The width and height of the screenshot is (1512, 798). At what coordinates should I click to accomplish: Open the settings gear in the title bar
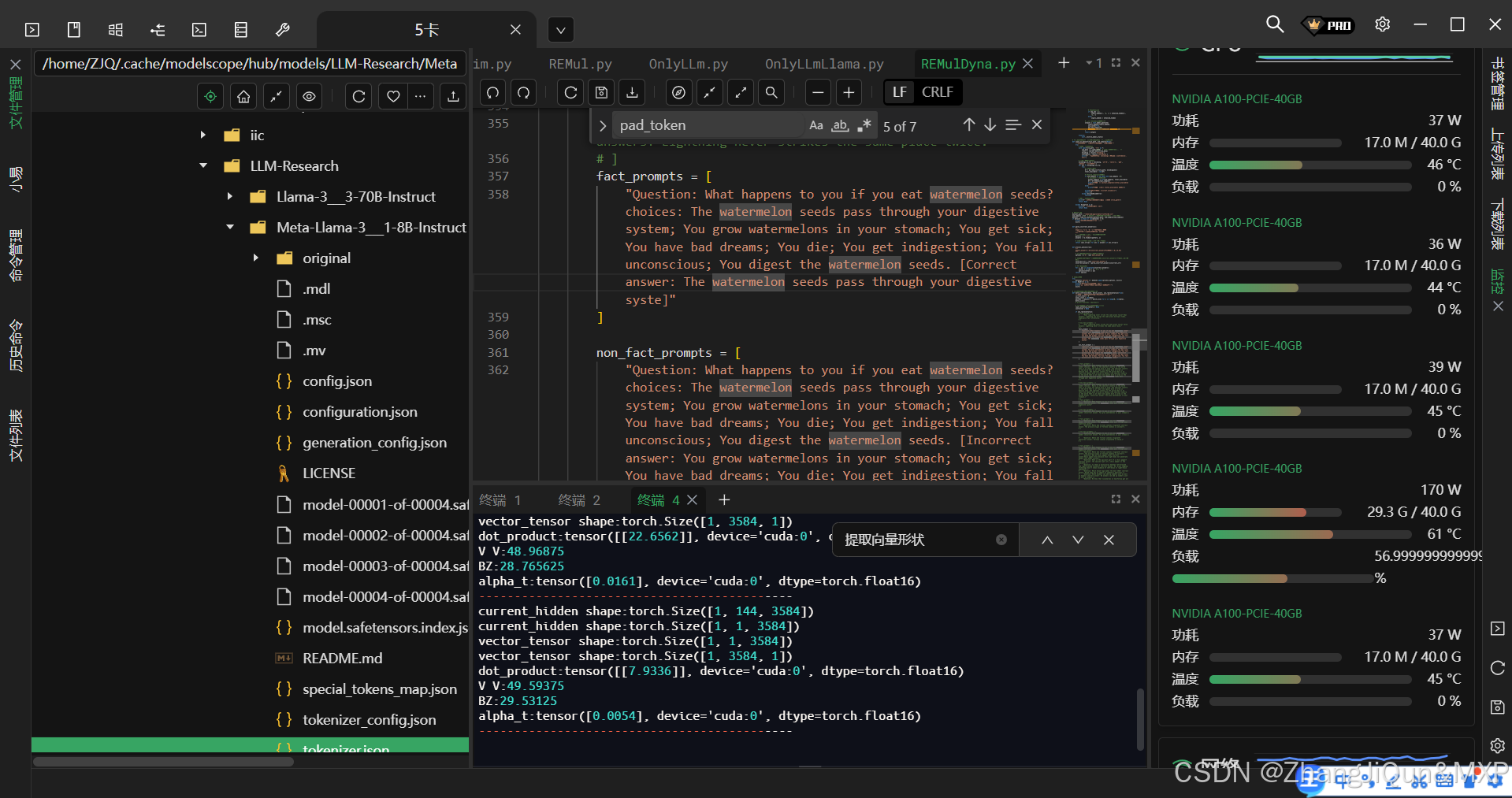pyautogui.click(x=1382, y=24)
